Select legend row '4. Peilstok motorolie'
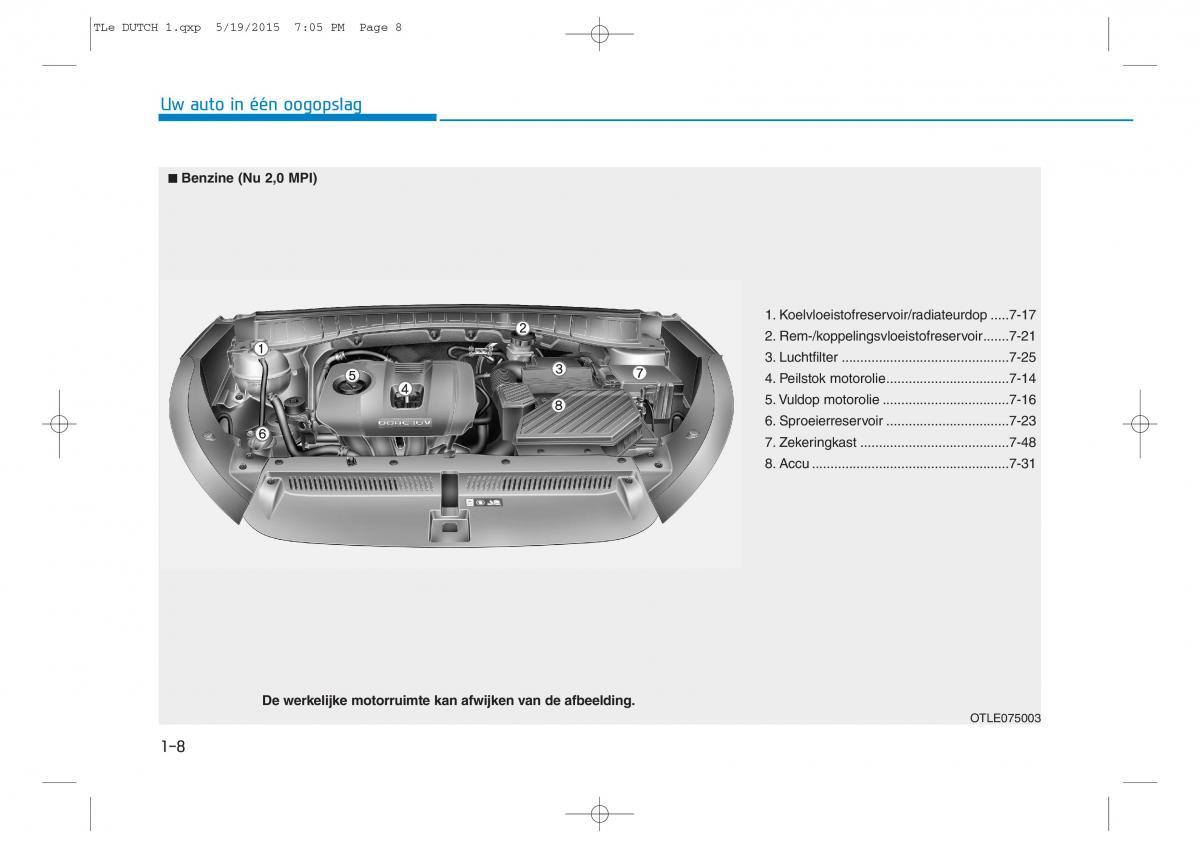The width and height of the screenshot is (1200, 848). (900, 378)
